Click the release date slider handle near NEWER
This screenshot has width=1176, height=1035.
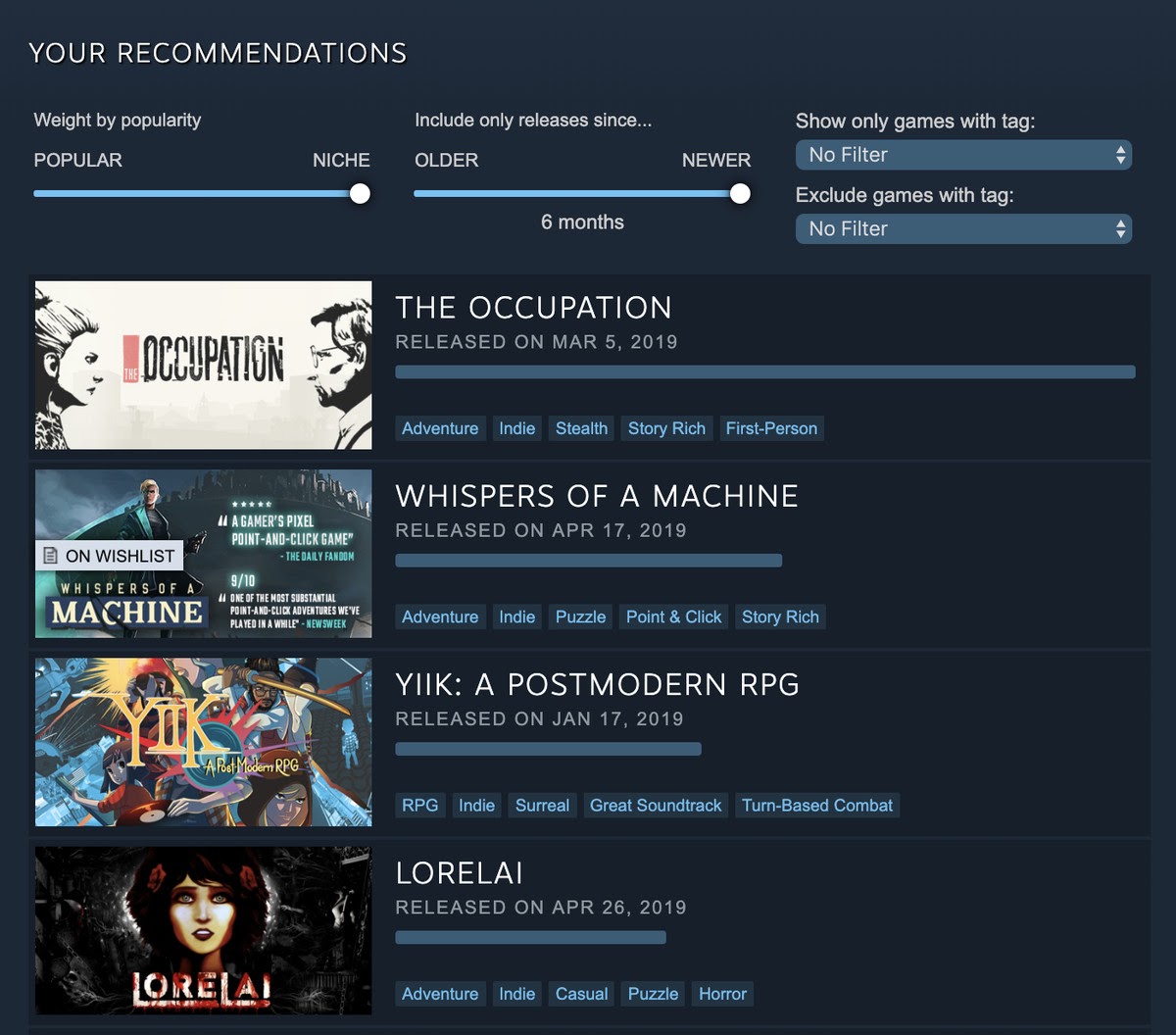(740, 193)
